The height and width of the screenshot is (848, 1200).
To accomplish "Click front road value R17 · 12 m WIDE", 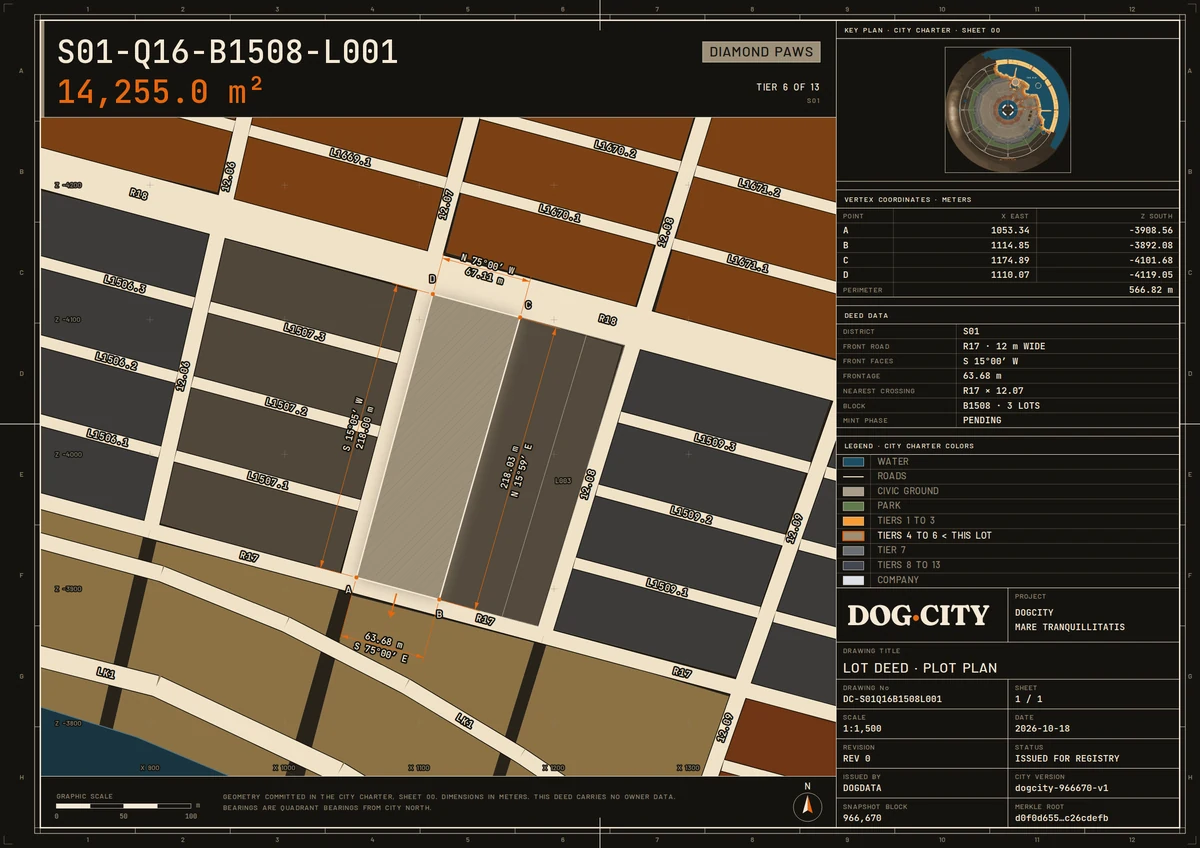I will [x=1004, y=346].
